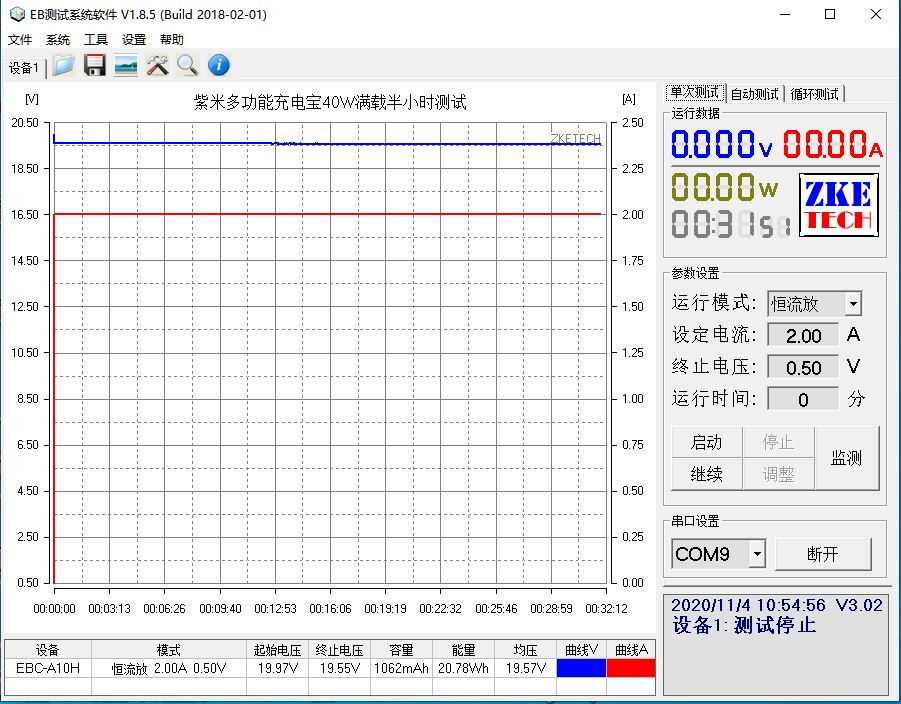The image size is (901, 704).
Task: Switch to the 循环测试 tab
Action: [x=814, y=94]
